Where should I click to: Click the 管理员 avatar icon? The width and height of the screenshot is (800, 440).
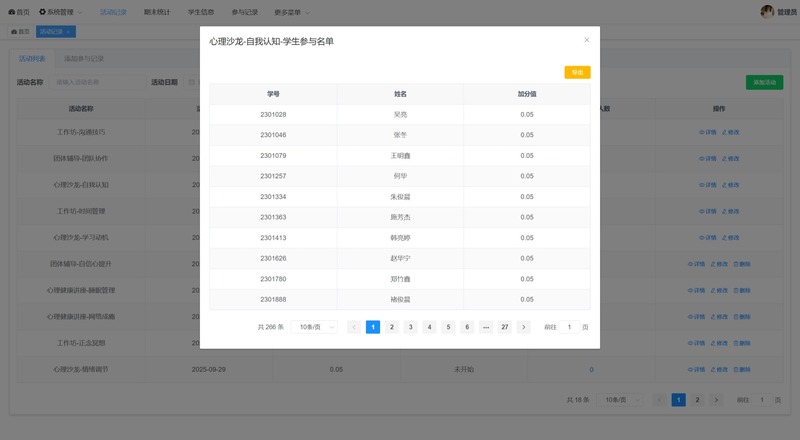pyautogui.click(x=767, y=12)
